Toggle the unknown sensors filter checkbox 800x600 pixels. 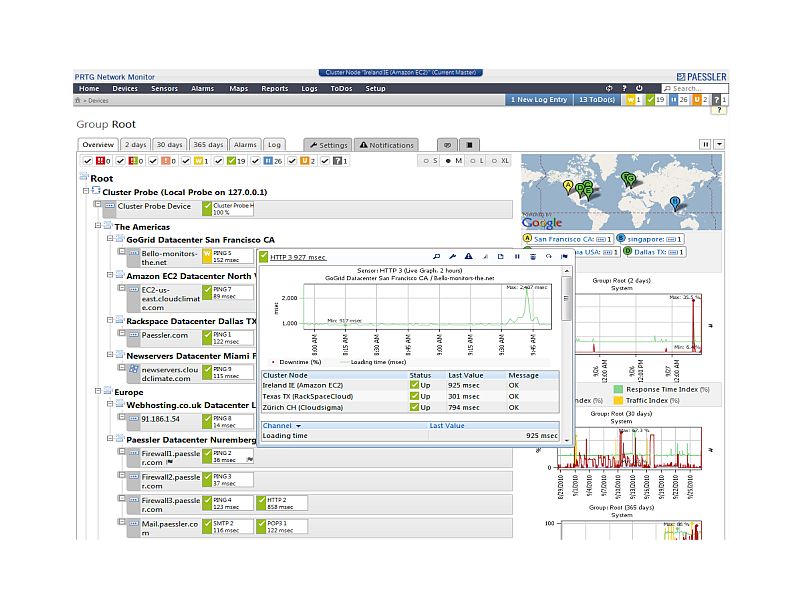coord(325,161)
